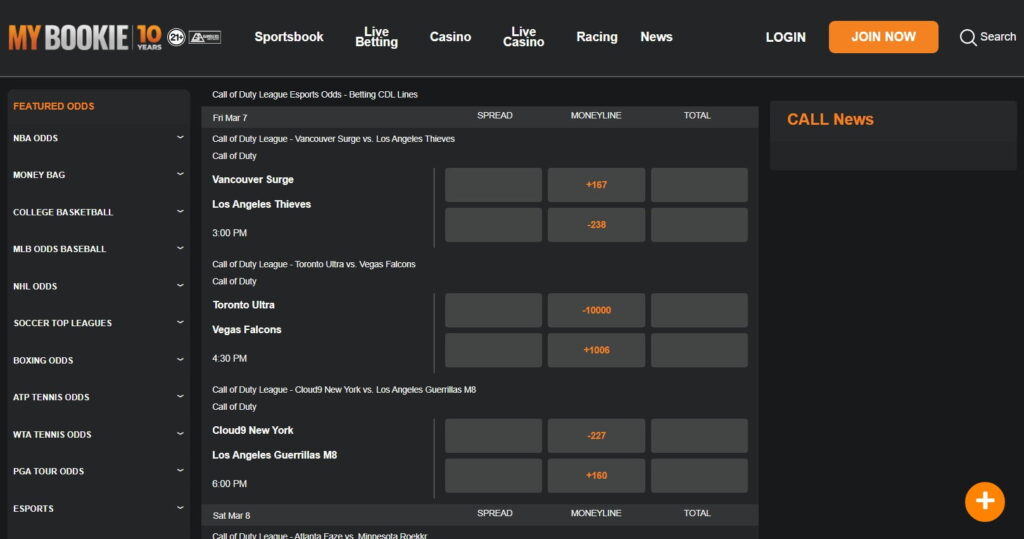Expand the College Basketball chevron
Image resolution: width=1024 pixels, height=539 pixels.
180,212
